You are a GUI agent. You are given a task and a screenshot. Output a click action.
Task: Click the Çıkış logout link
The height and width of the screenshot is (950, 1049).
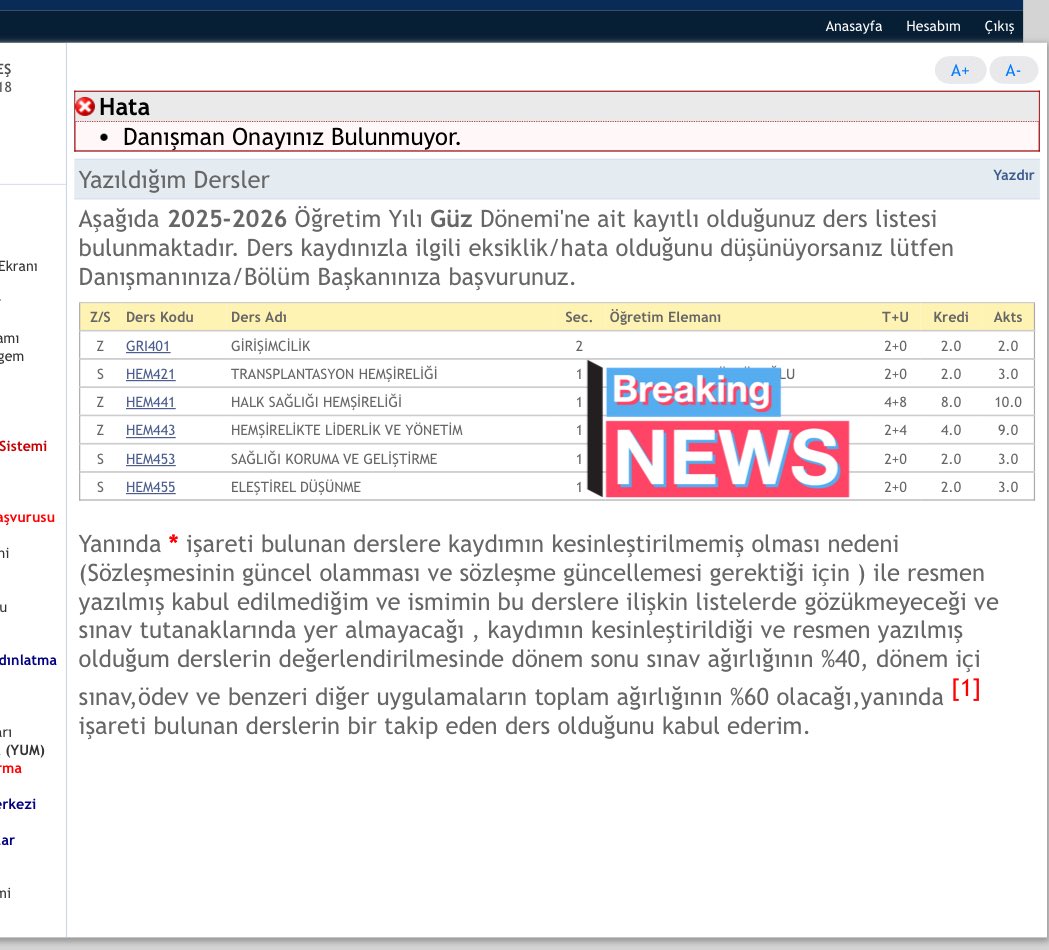(x=999, y=26)
